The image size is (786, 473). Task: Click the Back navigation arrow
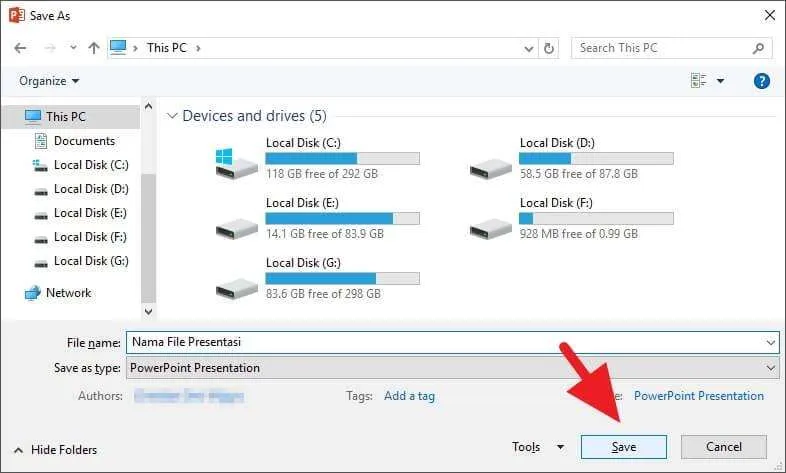(x=20, y=48)
